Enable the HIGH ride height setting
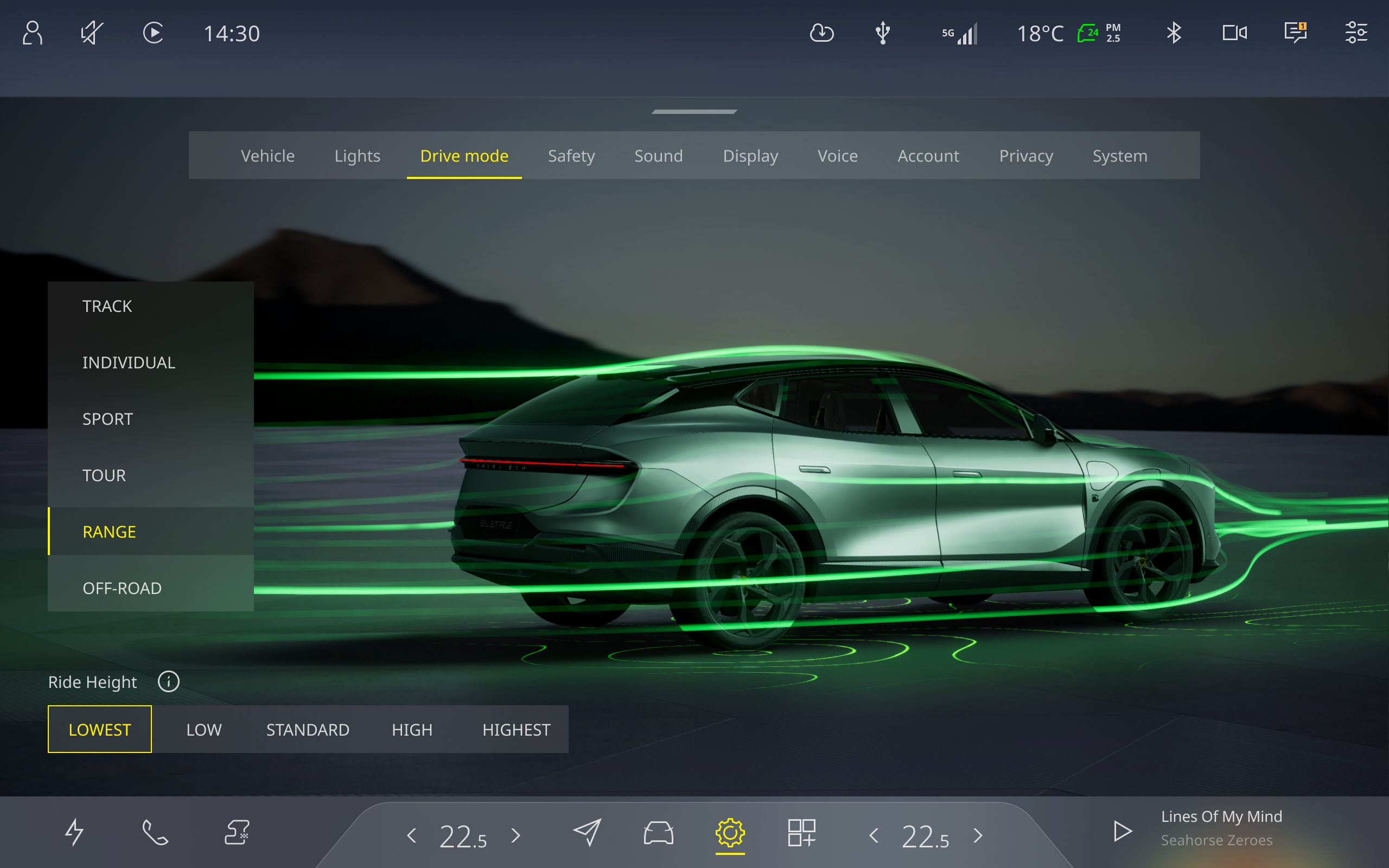This screenshot has height=868, width=1389. click(412, 729)
